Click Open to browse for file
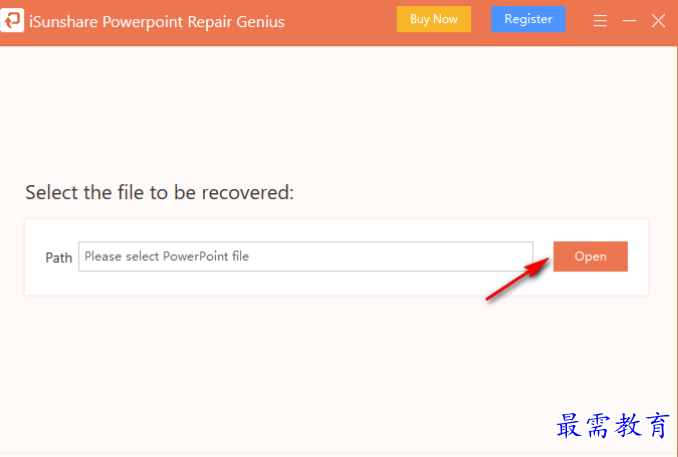Image resolution: width=678 pixels, height=457 pixels. [x=590, y=256]
